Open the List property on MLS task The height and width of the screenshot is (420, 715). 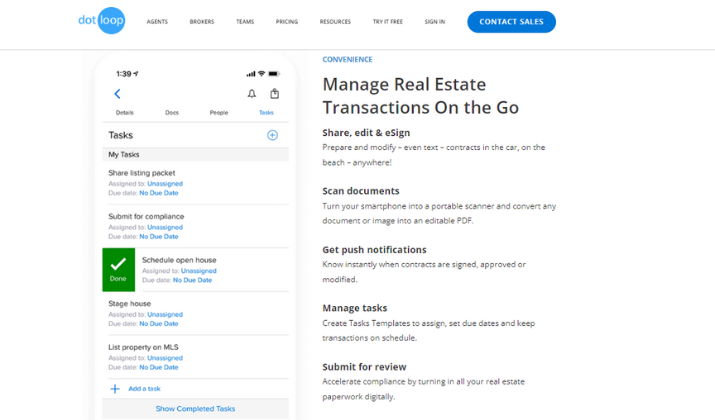tap(143, 347)
